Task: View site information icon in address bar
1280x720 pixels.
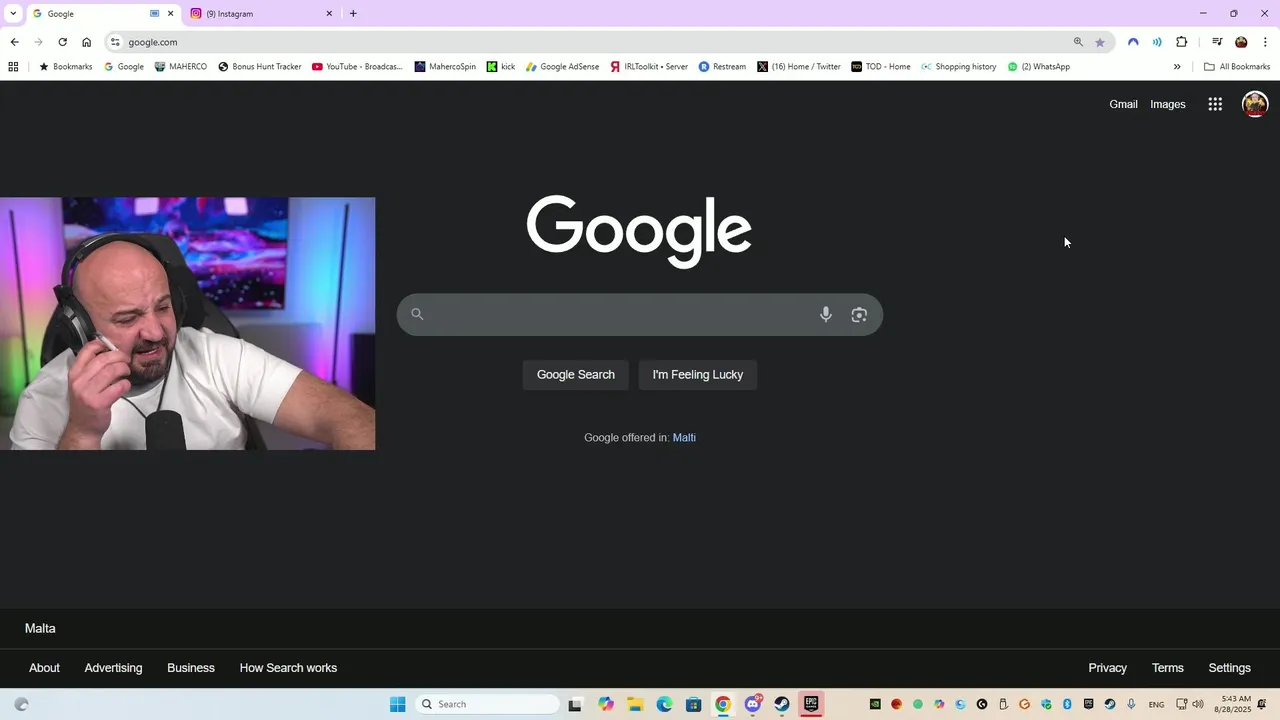Action: tap(116, 42)
